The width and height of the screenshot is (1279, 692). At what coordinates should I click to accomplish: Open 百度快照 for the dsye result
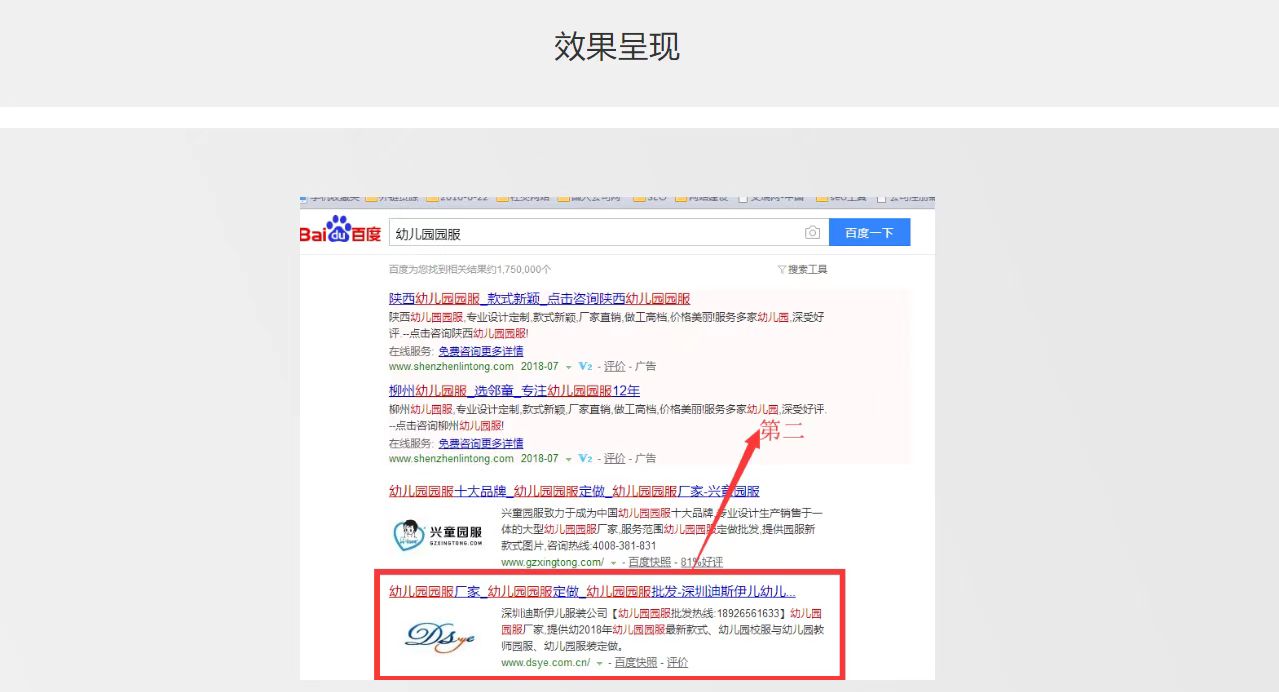636,662
